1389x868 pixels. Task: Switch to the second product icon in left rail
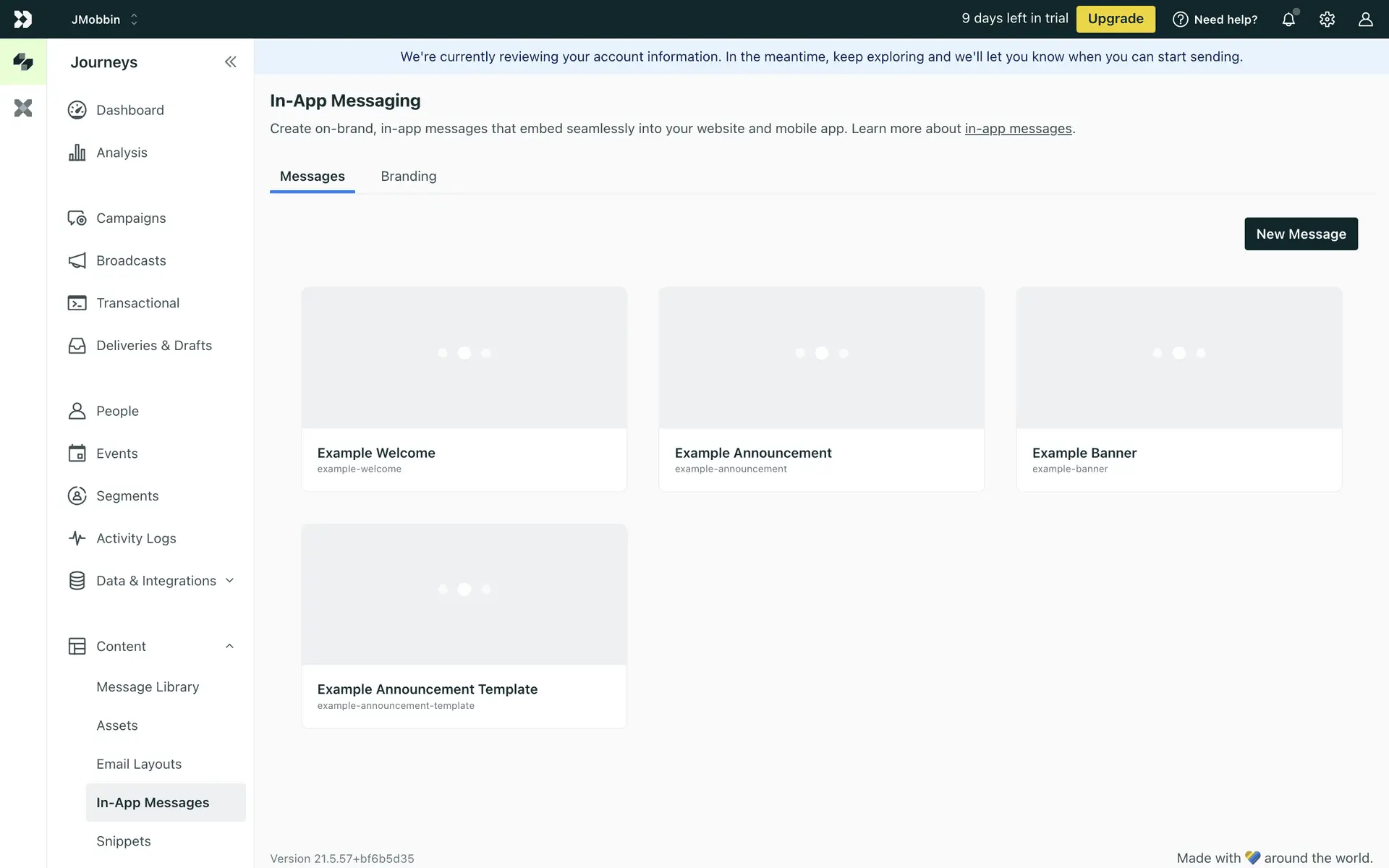point(23,109)
